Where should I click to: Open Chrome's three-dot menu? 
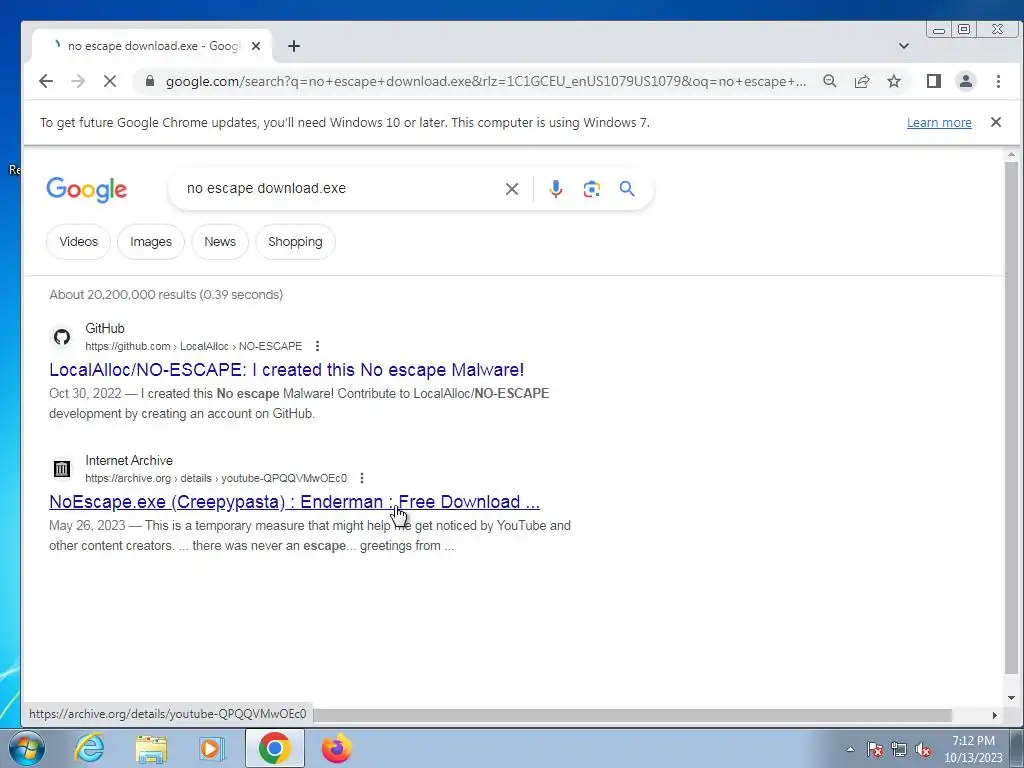(x=998, y=81)
